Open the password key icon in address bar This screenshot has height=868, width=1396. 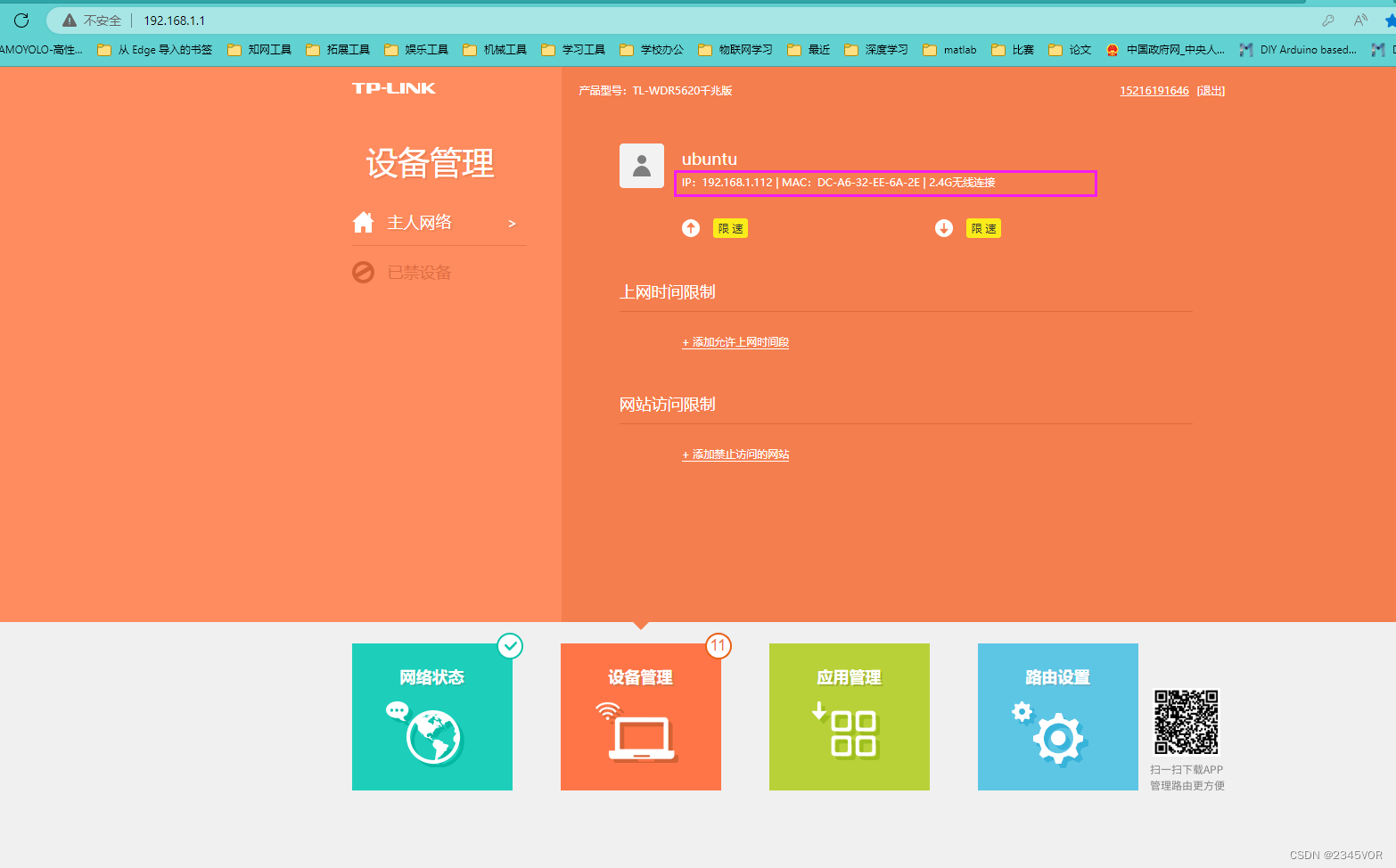point(1328,20)
